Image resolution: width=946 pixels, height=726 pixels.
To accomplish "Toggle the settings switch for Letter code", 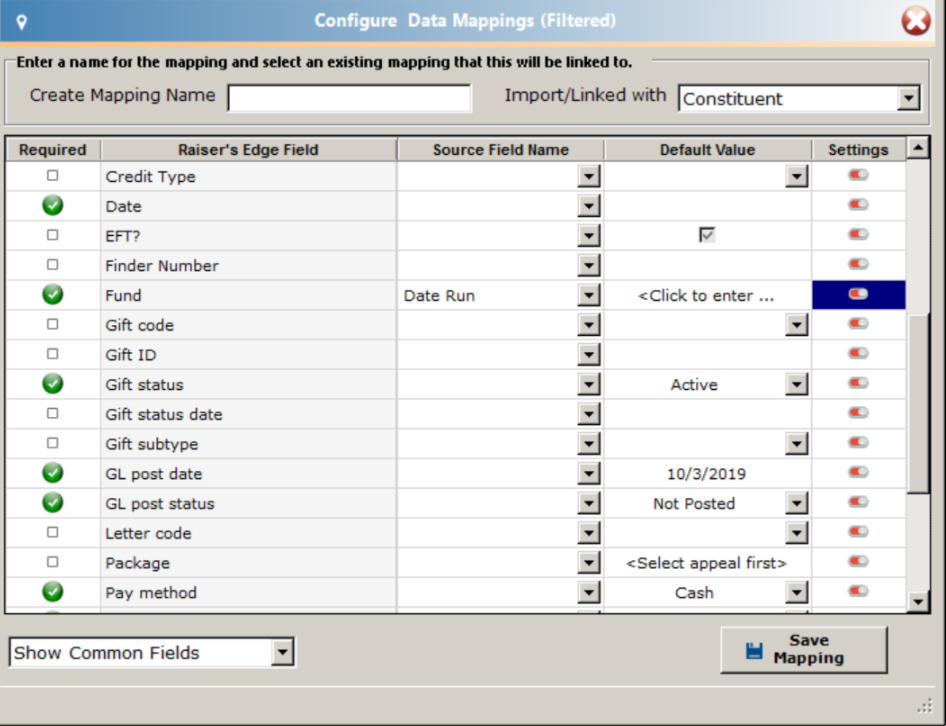I will [x=859, y=532].
